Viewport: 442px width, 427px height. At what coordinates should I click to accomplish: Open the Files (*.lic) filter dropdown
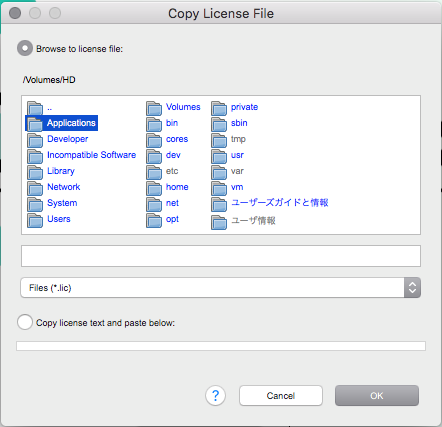click(220, 288)
